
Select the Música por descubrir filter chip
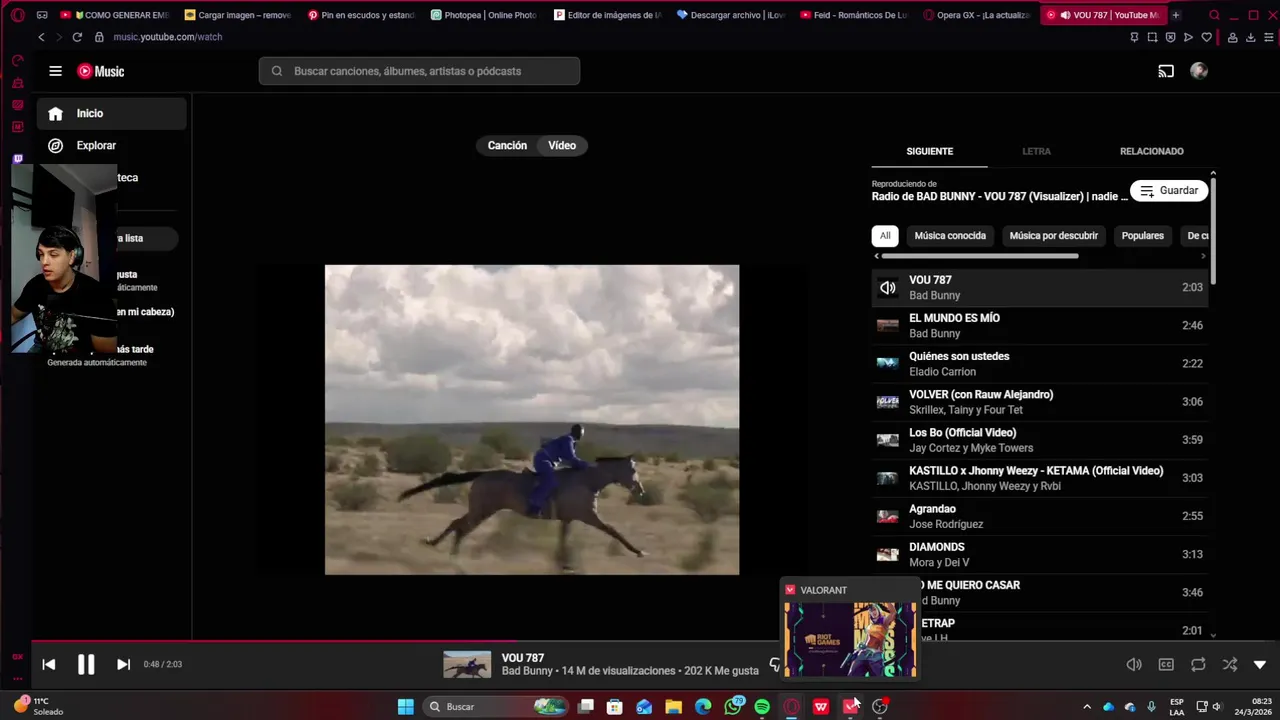(x=1054, y=236)
